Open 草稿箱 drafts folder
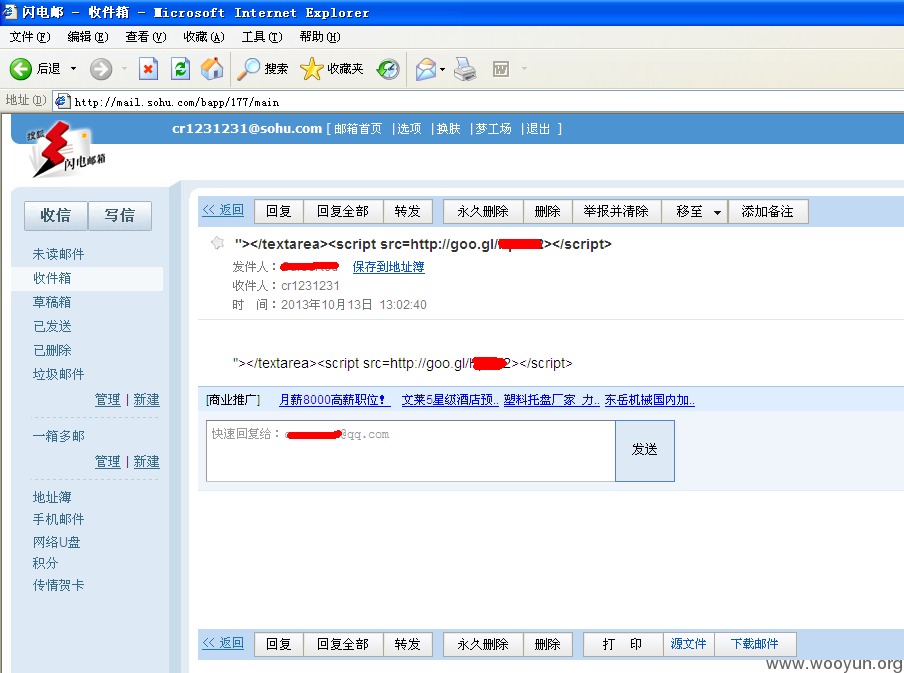This screenshot has width=904, height=673. [52, 302]
